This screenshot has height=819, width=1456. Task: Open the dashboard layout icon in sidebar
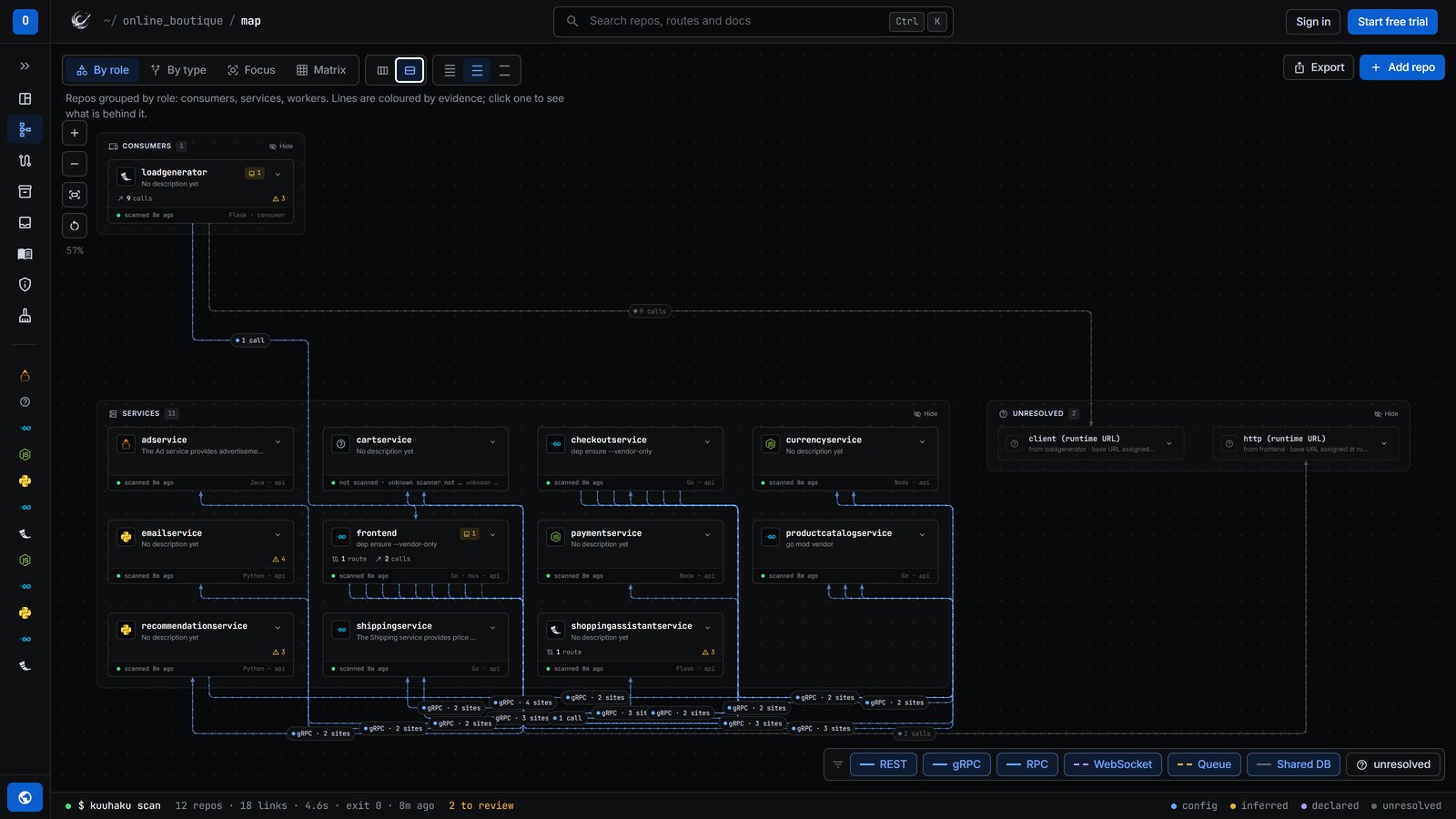25,98
